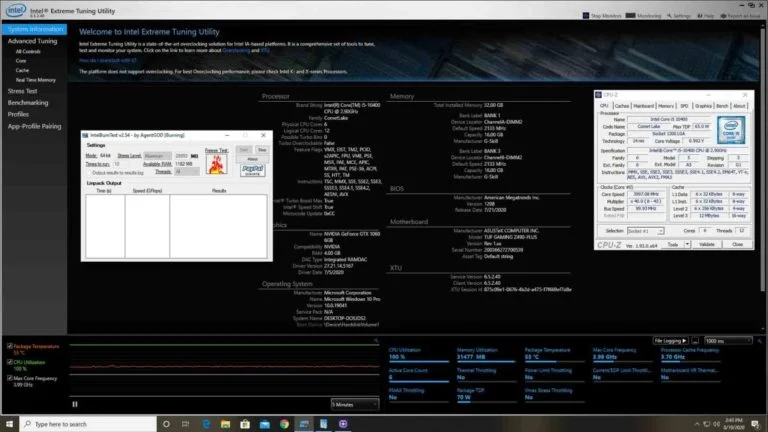This screenshot has width=768, height=432.
Task: Toggle 'Output results to results.log' checkbox
Action: tap(89, 173)
